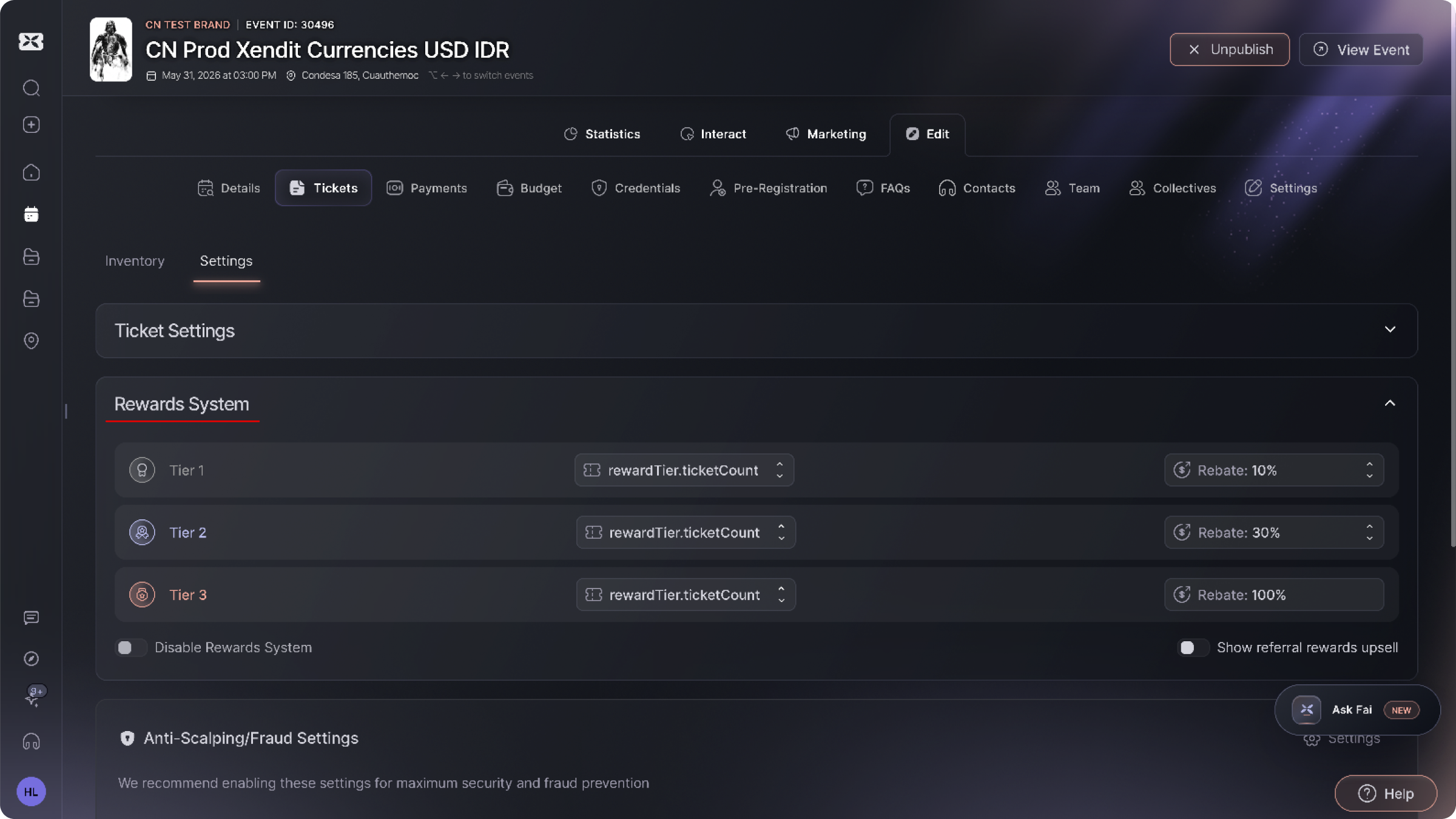Click the Tier 1 label
Viewport: 1456px width, 819px height.
point(187,470)
